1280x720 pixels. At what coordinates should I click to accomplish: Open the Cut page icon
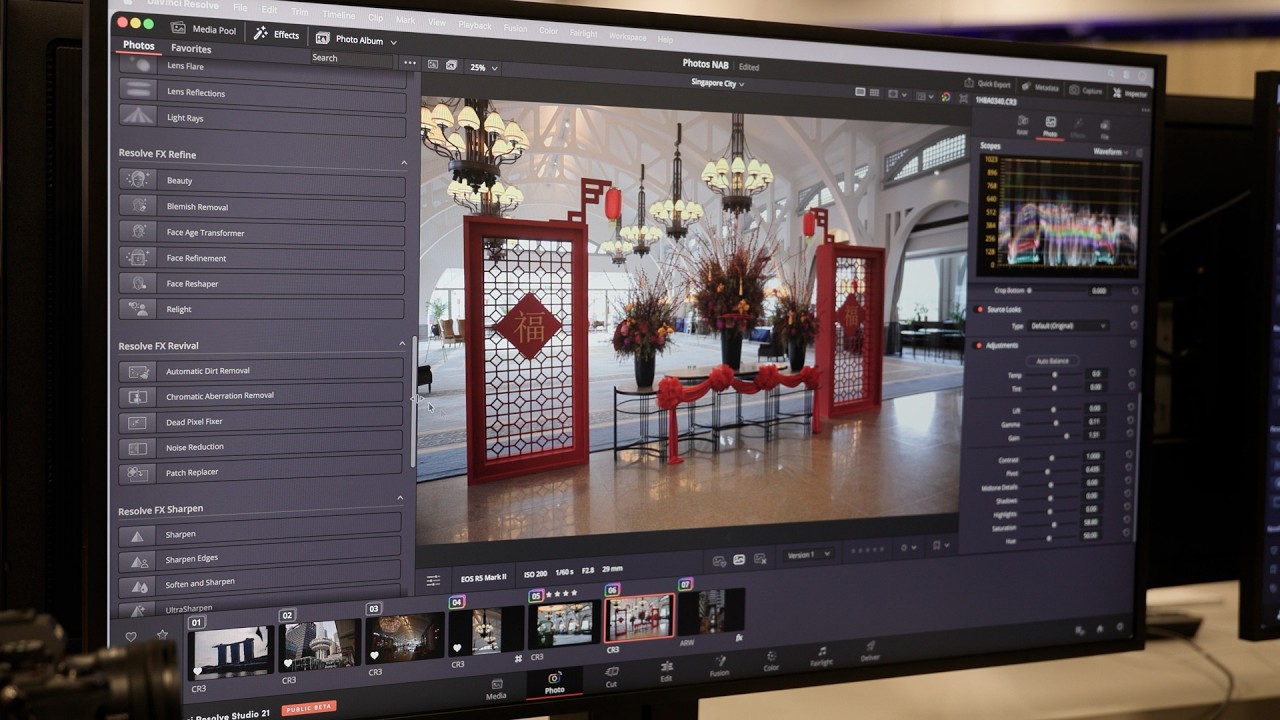[611, 672]
